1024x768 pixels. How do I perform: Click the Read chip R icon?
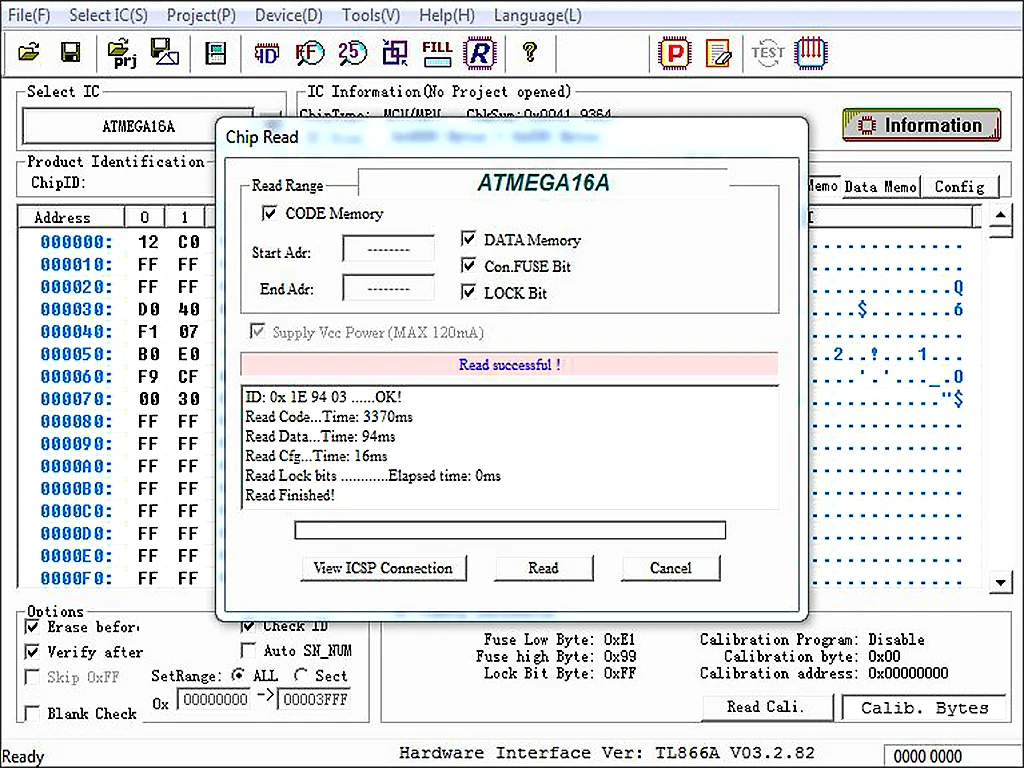point(480,53)
